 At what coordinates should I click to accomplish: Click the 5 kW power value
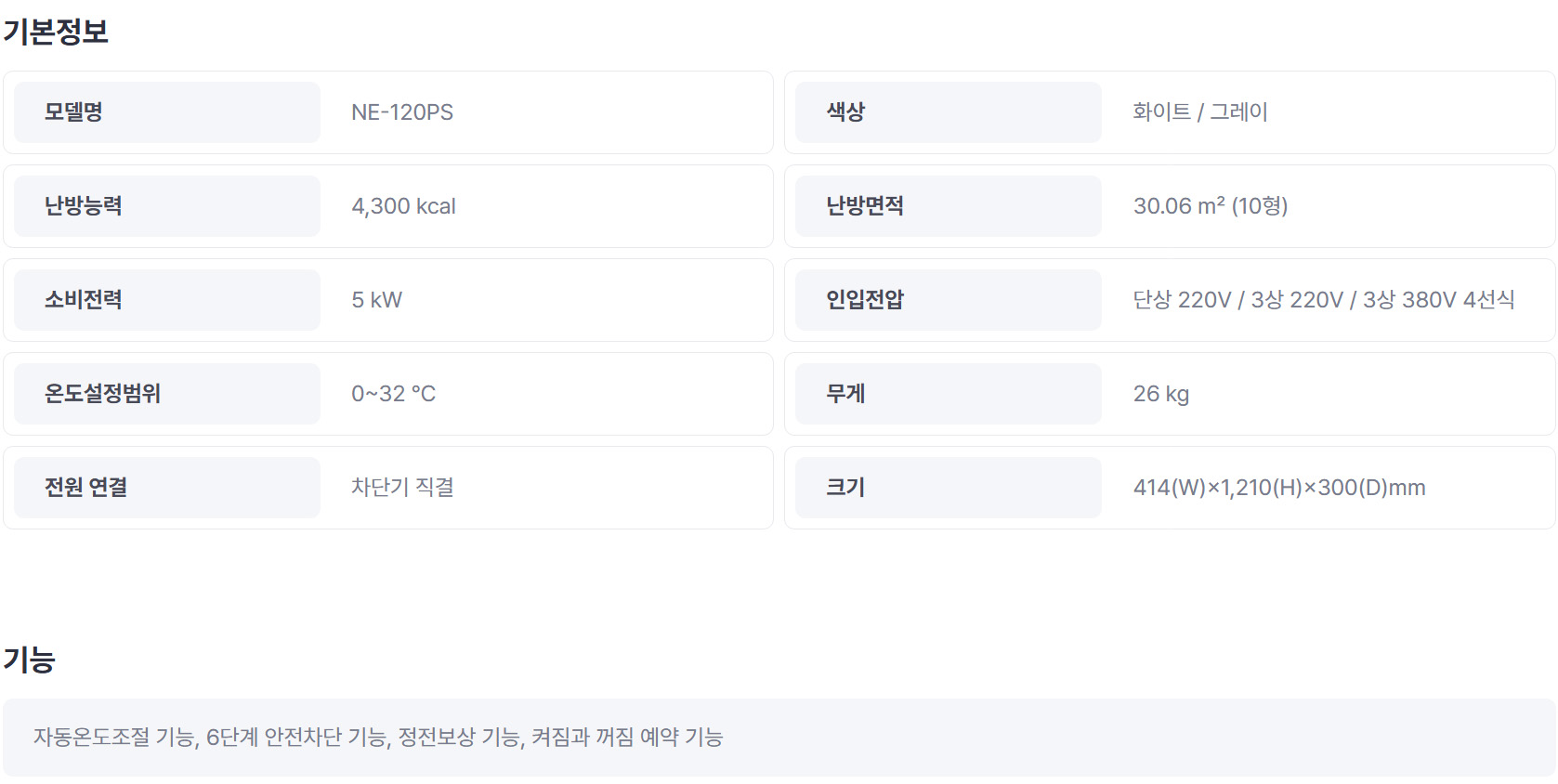[x=376, y=300]
